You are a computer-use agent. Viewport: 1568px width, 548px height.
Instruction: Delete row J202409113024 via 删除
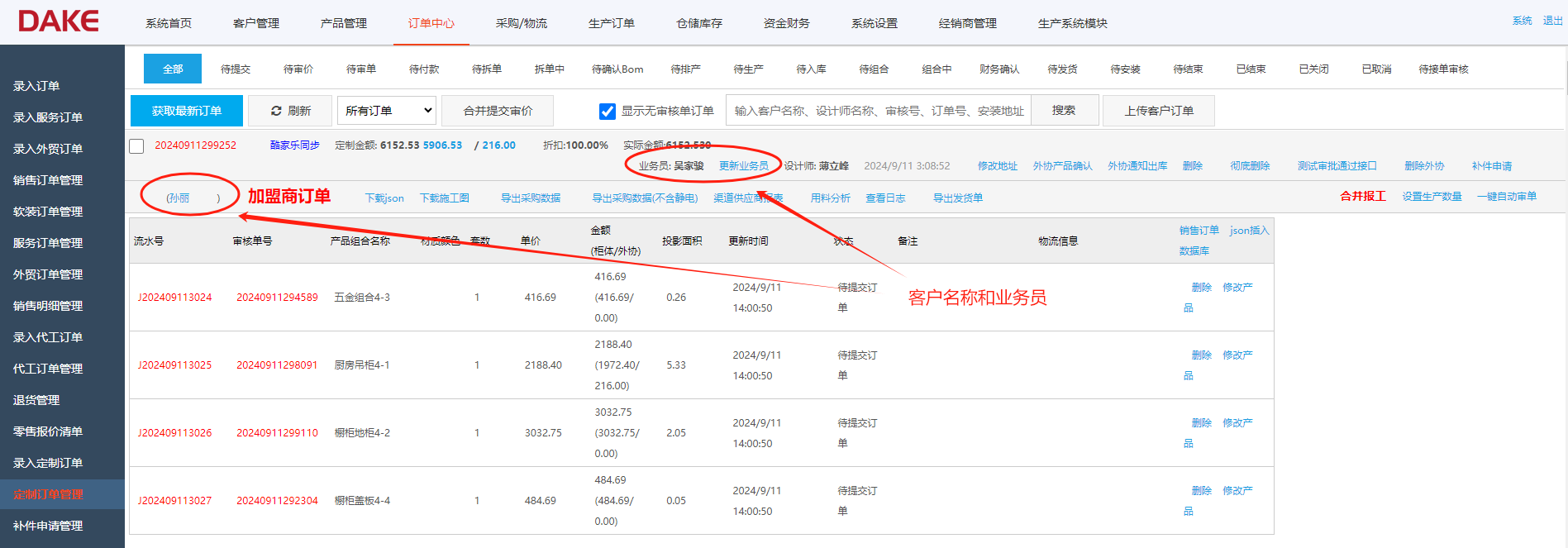click(1201, 288)
